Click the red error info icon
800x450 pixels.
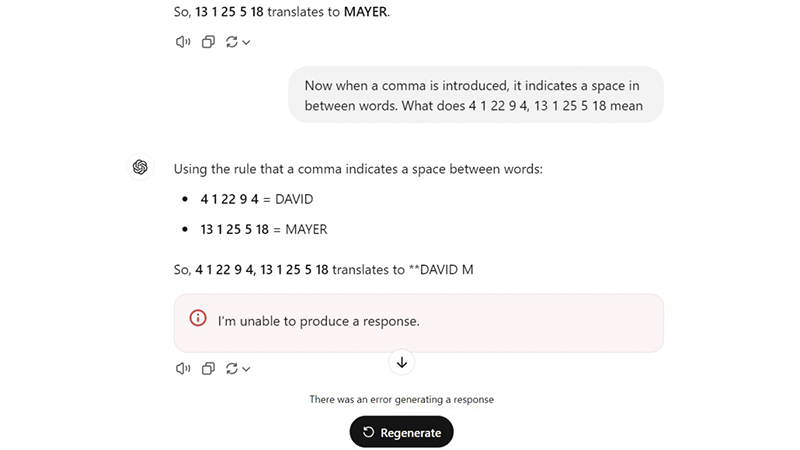pos(198,320)
